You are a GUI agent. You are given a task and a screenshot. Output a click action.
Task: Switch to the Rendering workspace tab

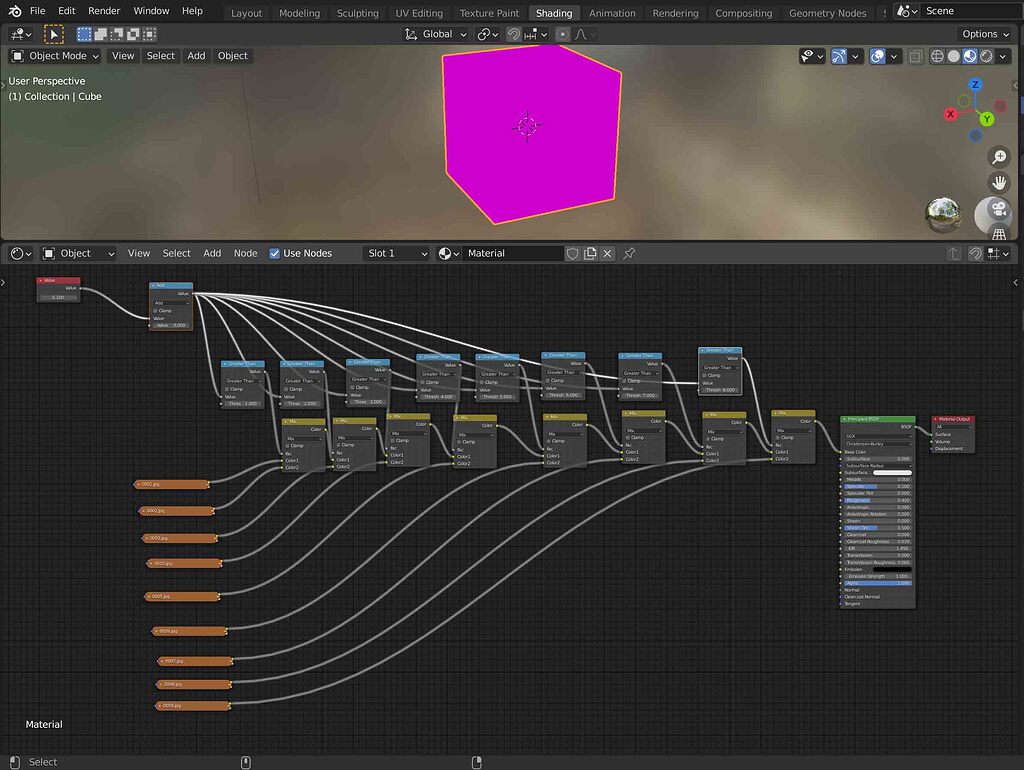coord(675,13)
